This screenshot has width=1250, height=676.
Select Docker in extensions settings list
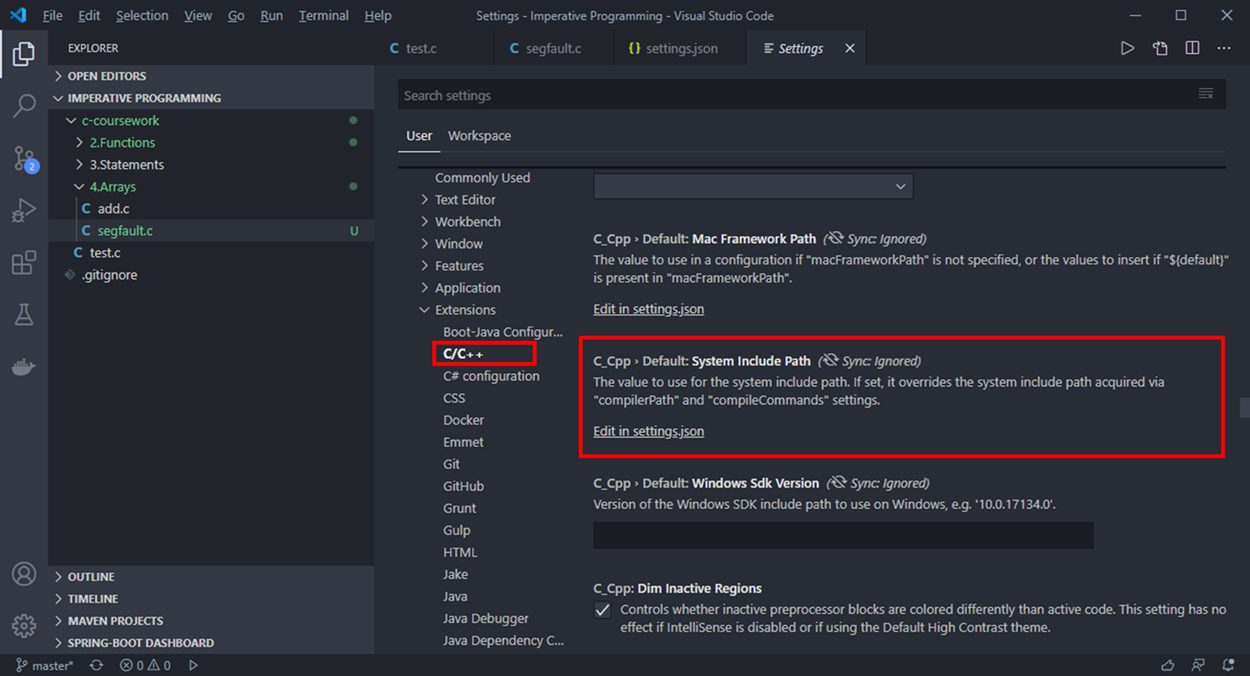463,420
